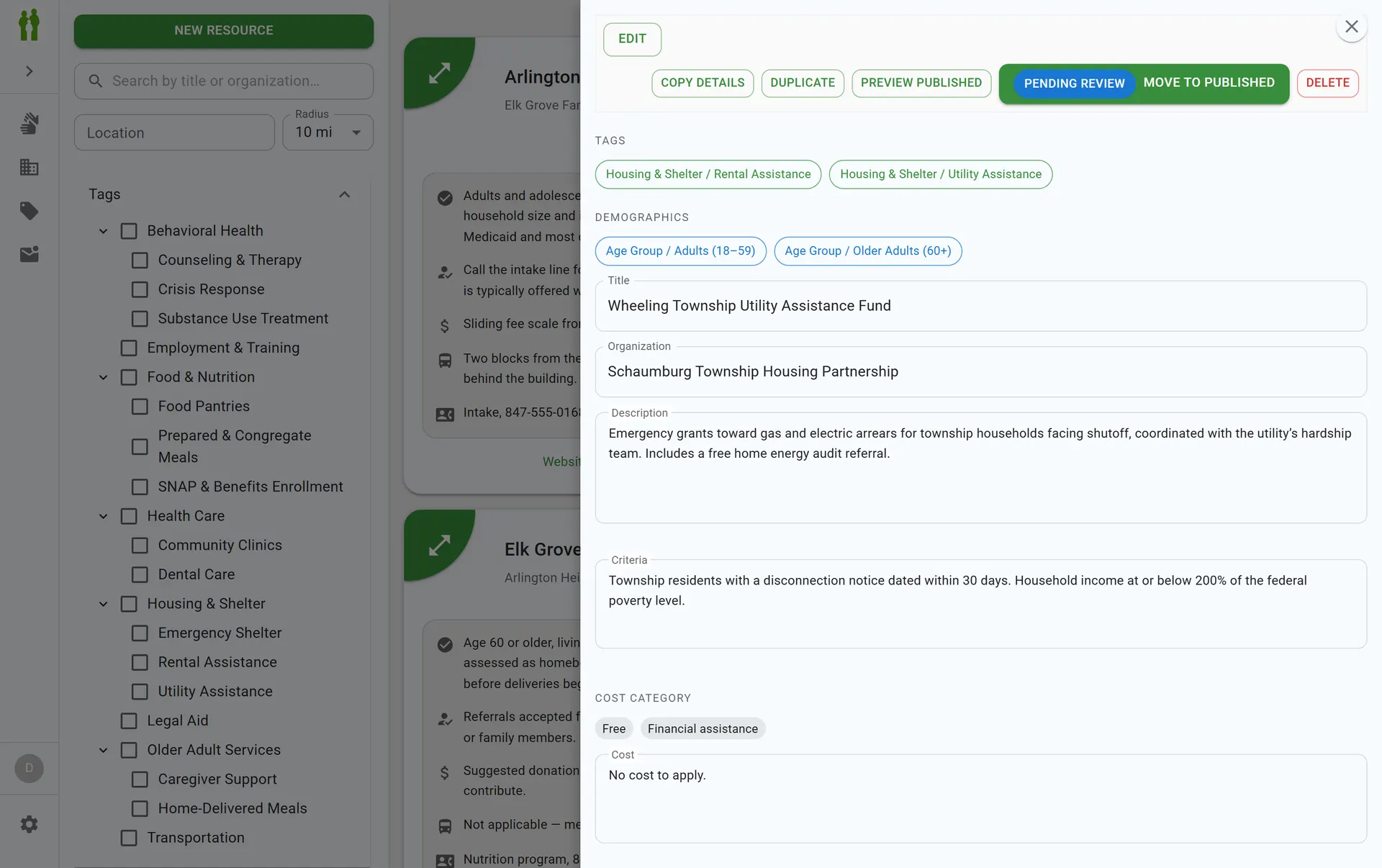1382x868 pixels.
Task: Click into the Criteria text area
Action: [x=980, y=604]
